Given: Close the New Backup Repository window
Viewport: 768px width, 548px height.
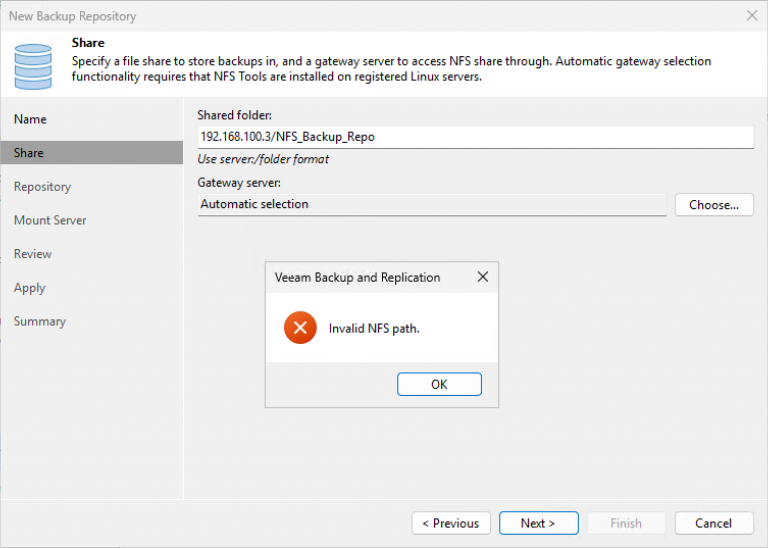Looking at the screenshot, I should pos(752,16).
